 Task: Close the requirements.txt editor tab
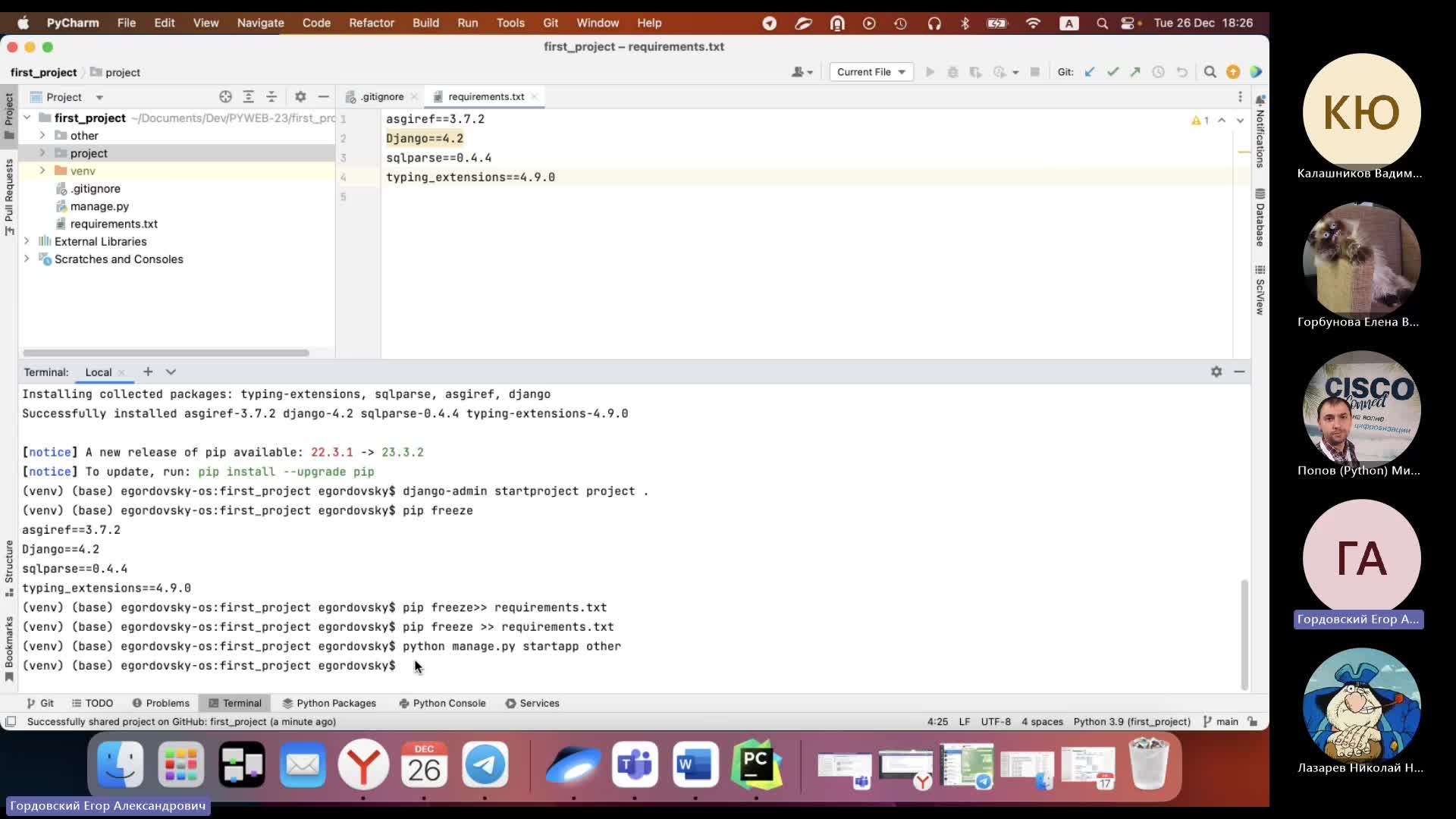point(535,96)
